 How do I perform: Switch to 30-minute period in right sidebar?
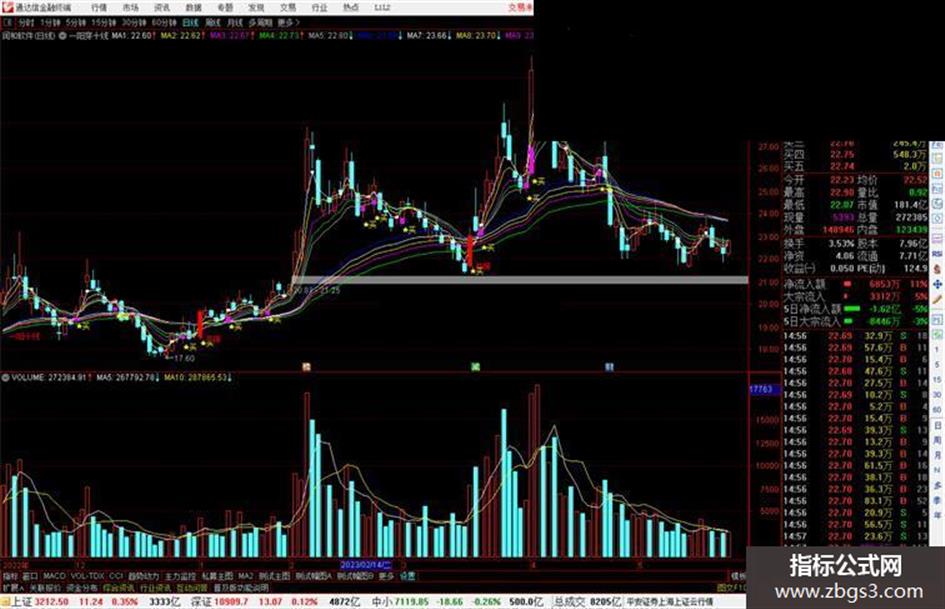pos(937,395)
